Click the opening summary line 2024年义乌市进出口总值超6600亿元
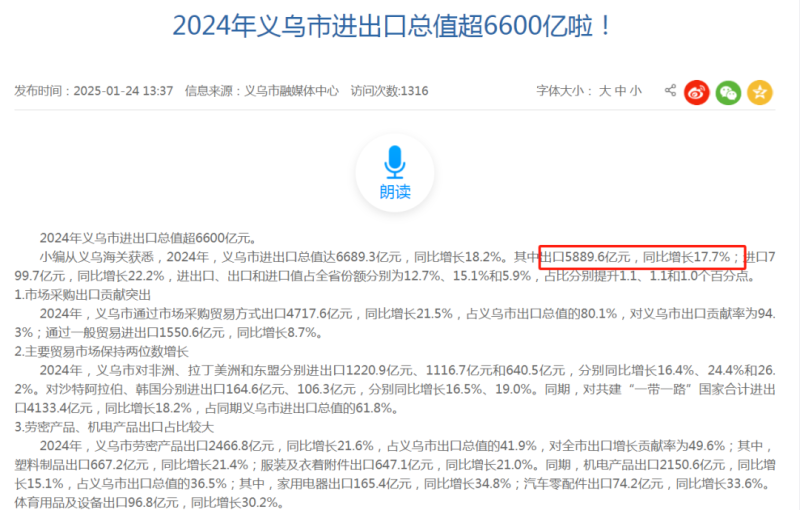This screenshot has width=800, height=510. [148, 238]
